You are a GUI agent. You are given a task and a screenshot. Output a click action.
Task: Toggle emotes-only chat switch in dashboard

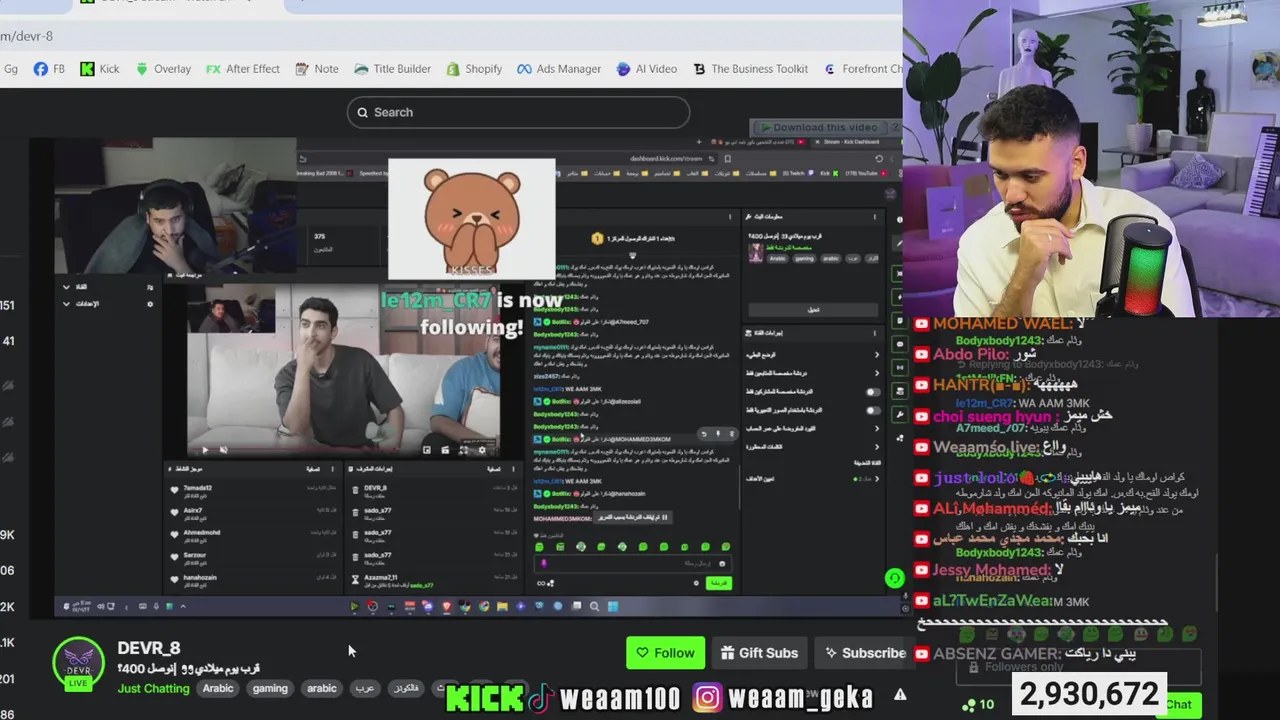pos(873,410)
